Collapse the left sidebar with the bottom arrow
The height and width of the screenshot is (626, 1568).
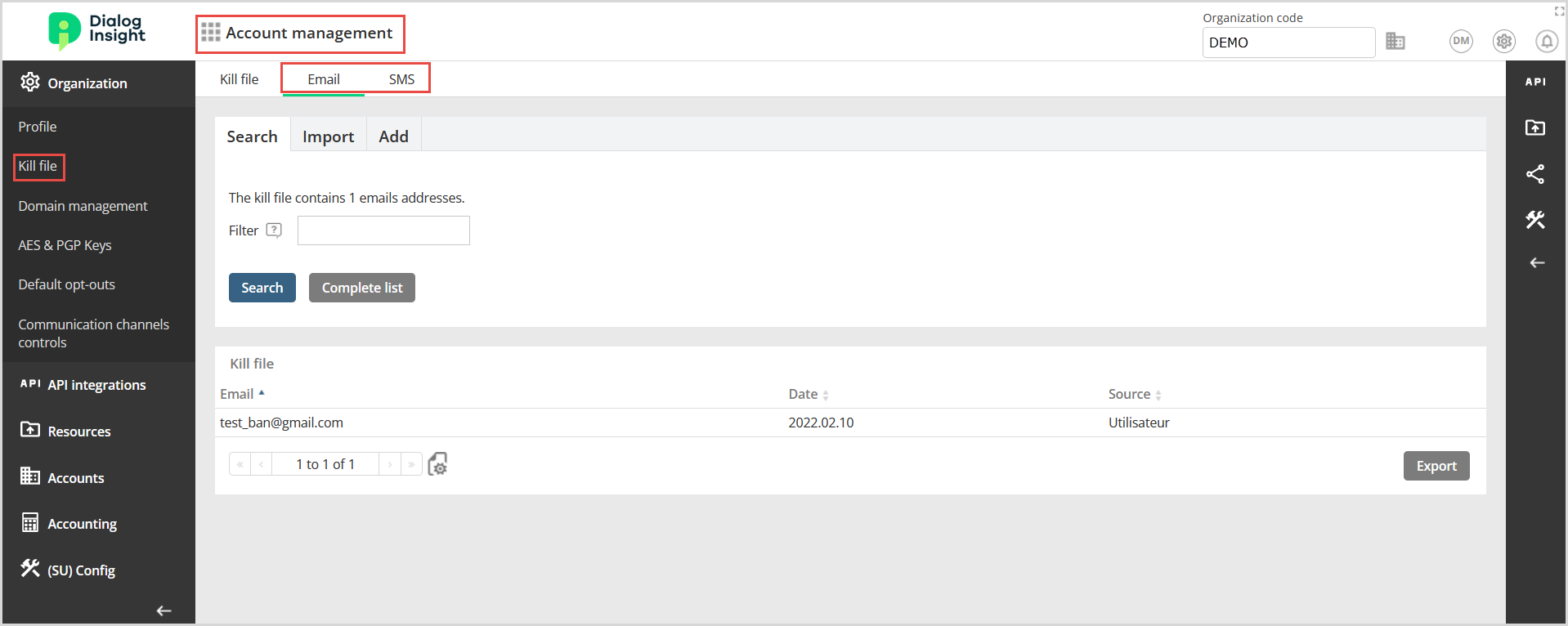click(163, 610)
